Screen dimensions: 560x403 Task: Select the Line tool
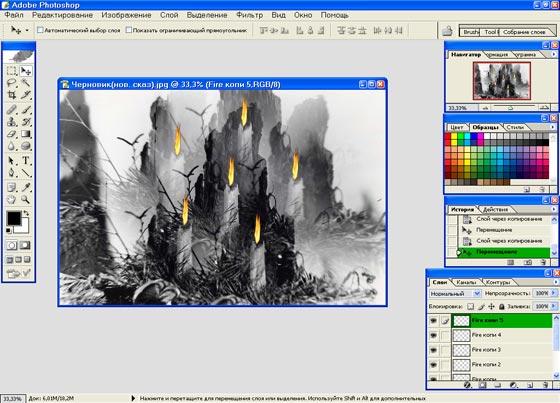click(26, 173)
